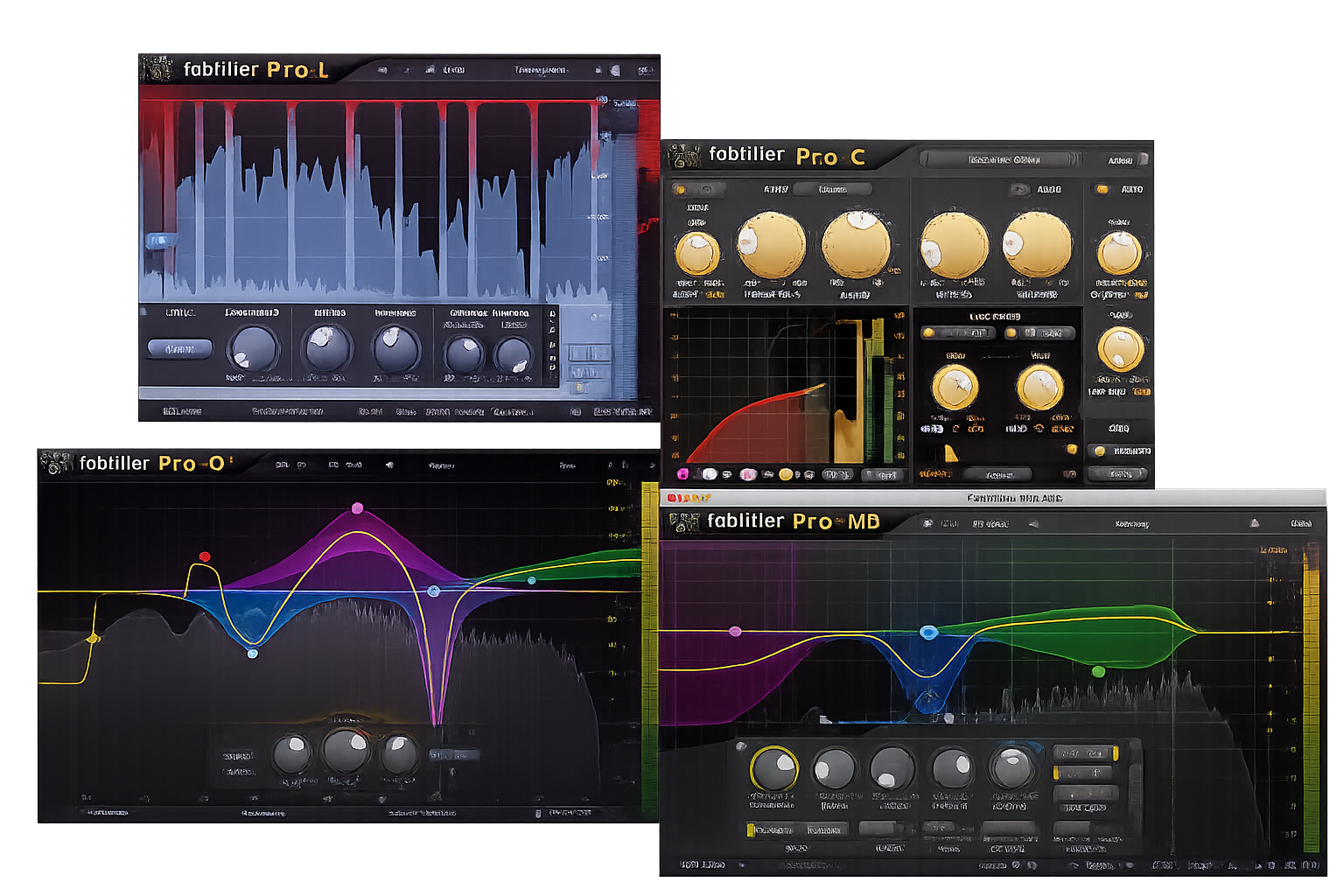1344x896 pixels.
Task: Click the smallest gold knob at Pro-C left
Action: tap(697, 254)
